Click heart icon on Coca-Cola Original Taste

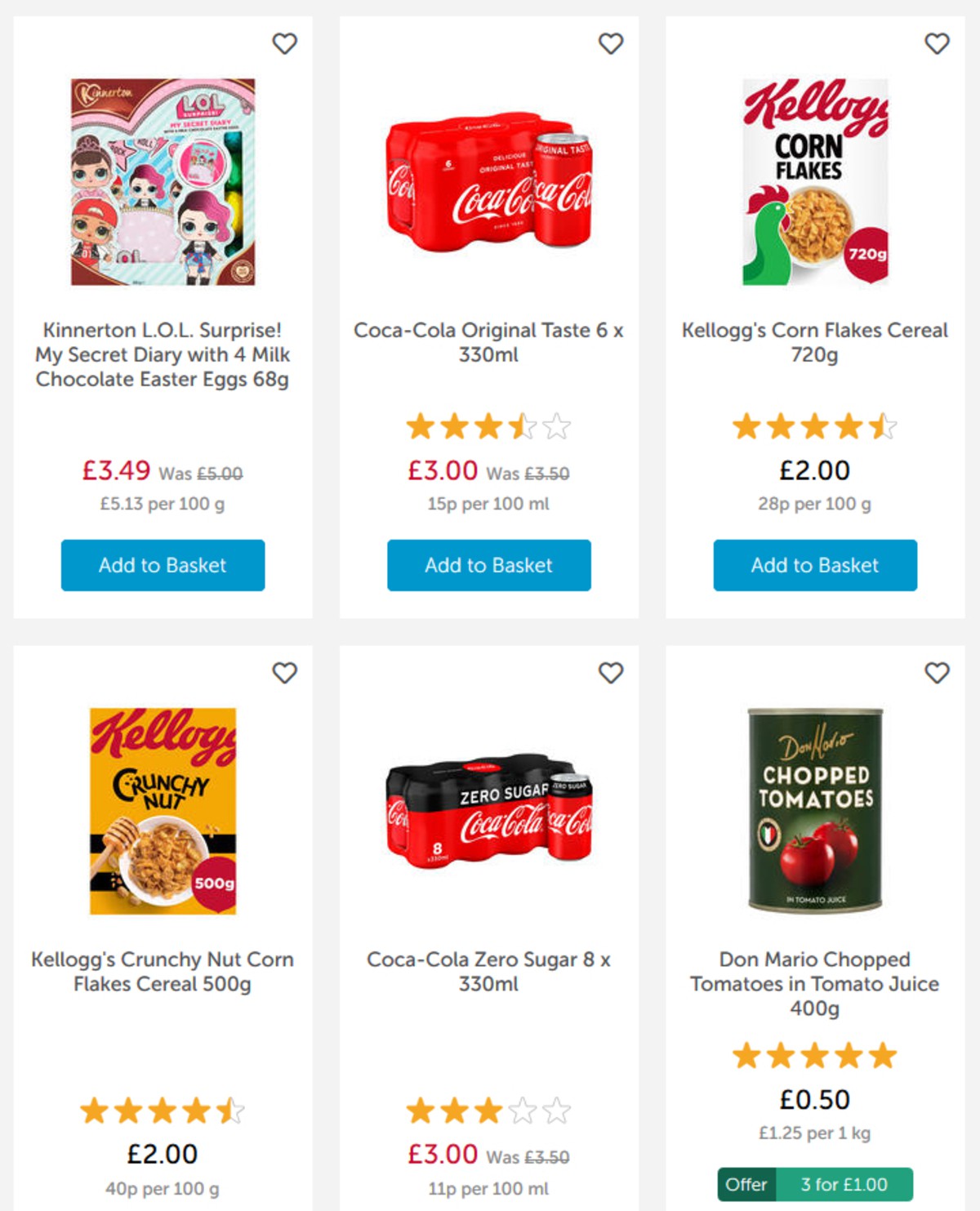click(611, 43)
